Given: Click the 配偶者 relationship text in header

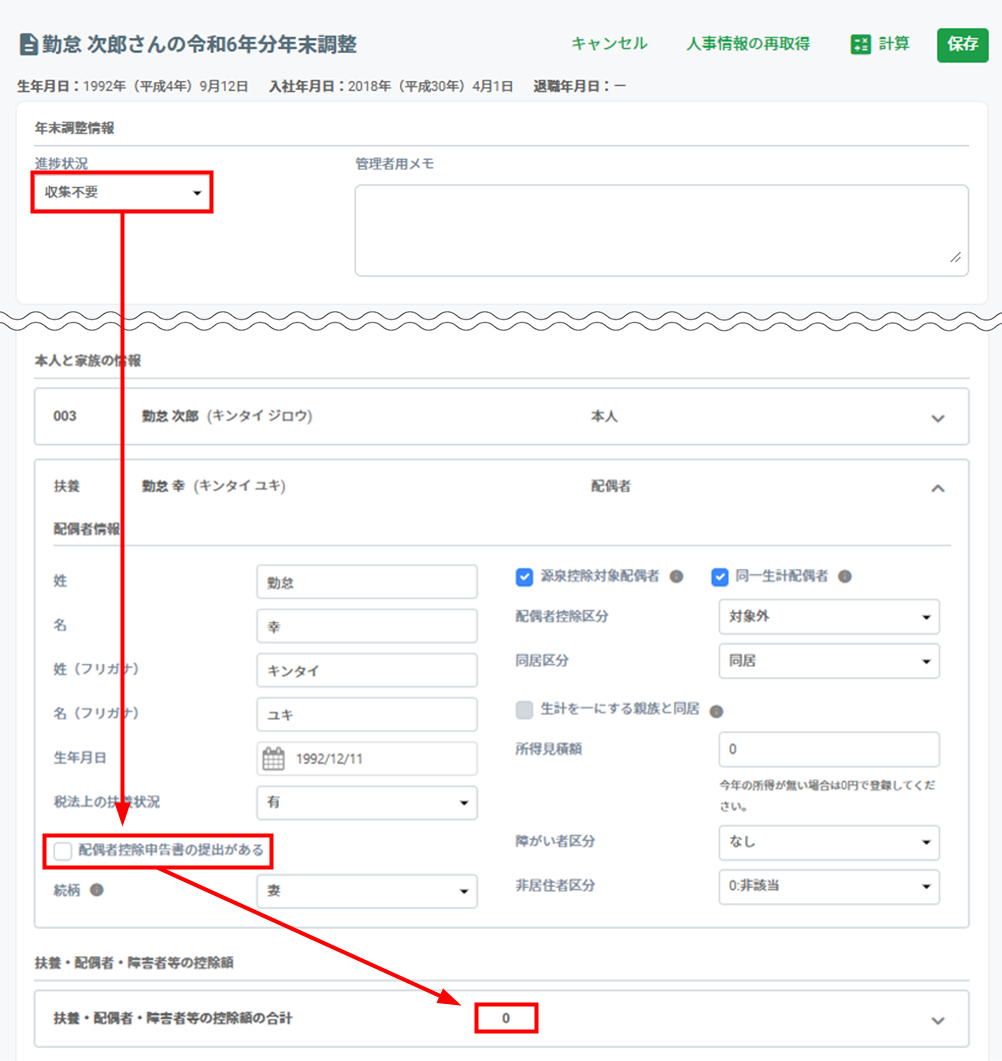Looking at the screenshot, I should pos(611,487).
